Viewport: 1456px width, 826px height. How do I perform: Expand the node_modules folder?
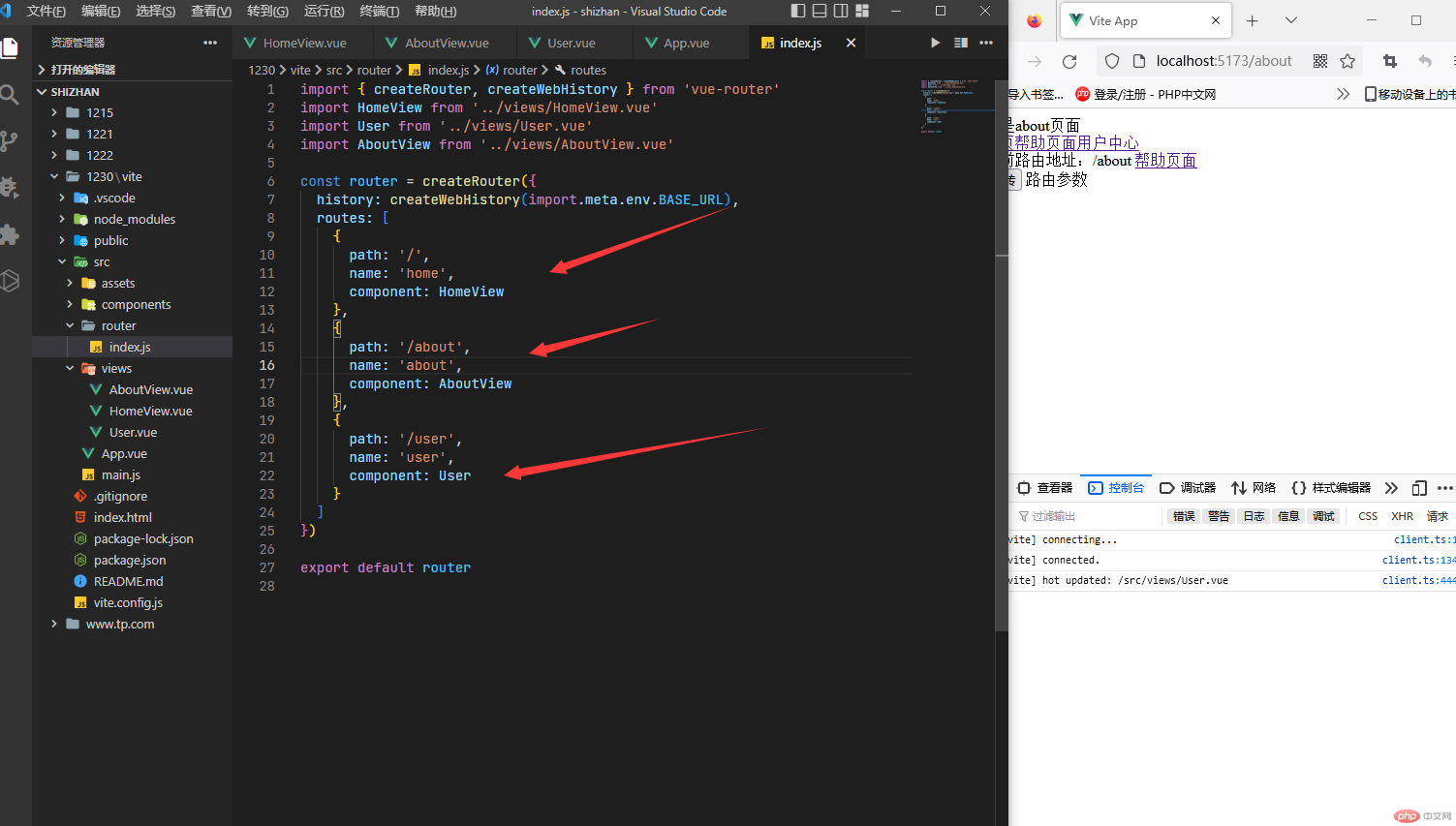pos(134,220)
